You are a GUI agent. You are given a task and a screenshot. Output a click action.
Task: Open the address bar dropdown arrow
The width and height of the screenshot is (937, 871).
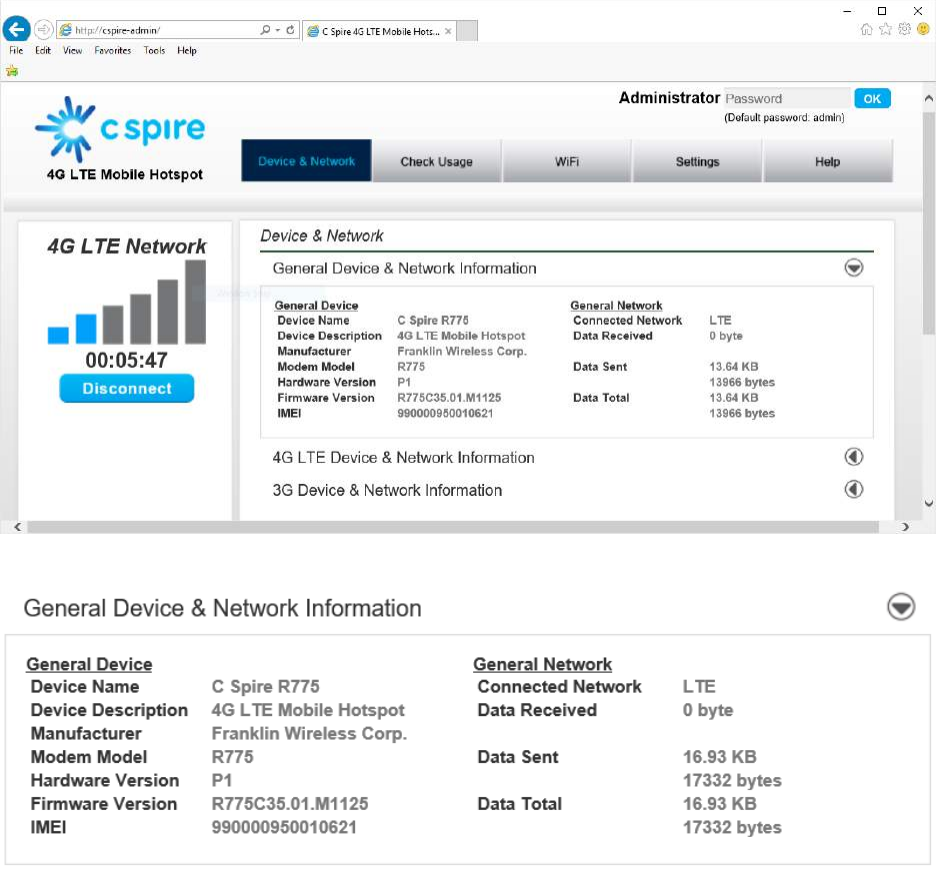tap(278, 29)
